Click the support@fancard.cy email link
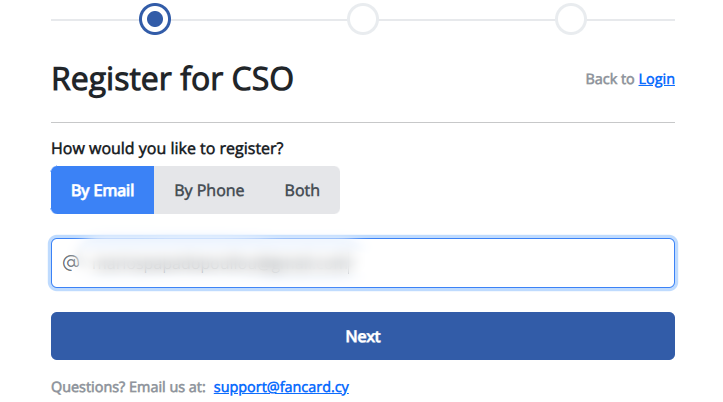Viewport: 723px width, 402px height. 281,387
